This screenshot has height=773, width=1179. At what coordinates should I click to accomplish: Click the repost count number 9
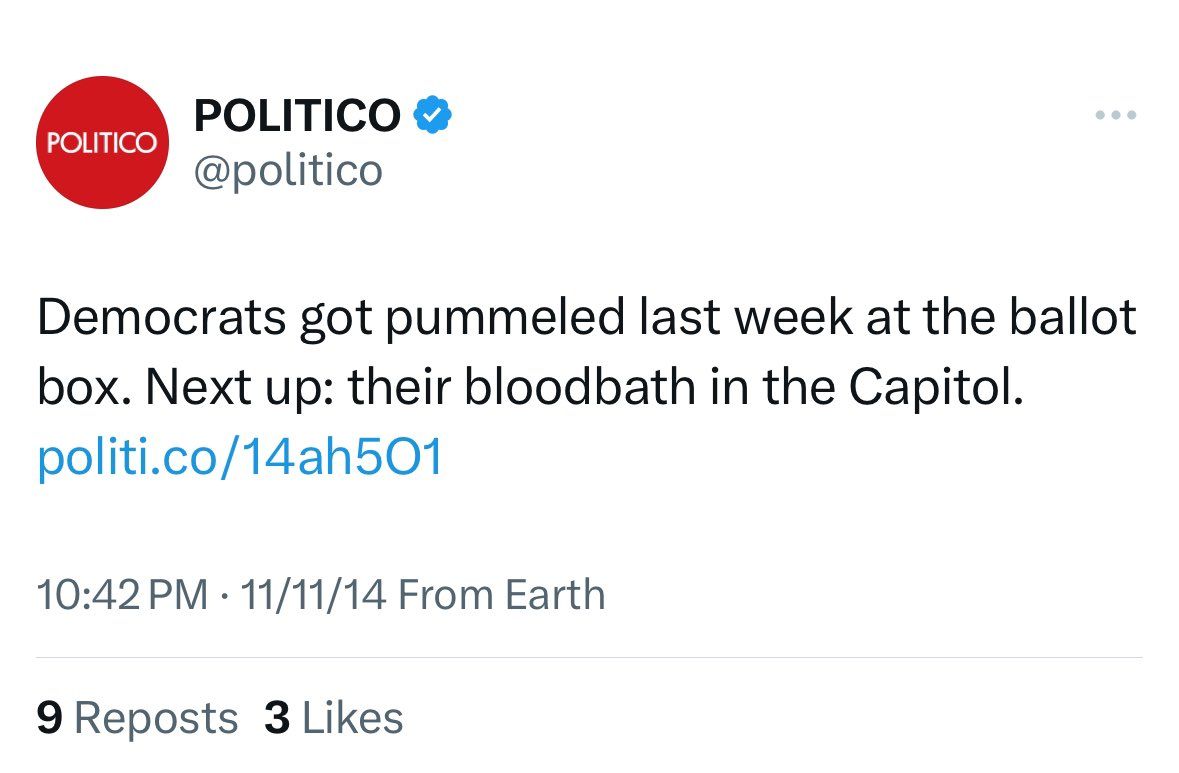point(48,718)
